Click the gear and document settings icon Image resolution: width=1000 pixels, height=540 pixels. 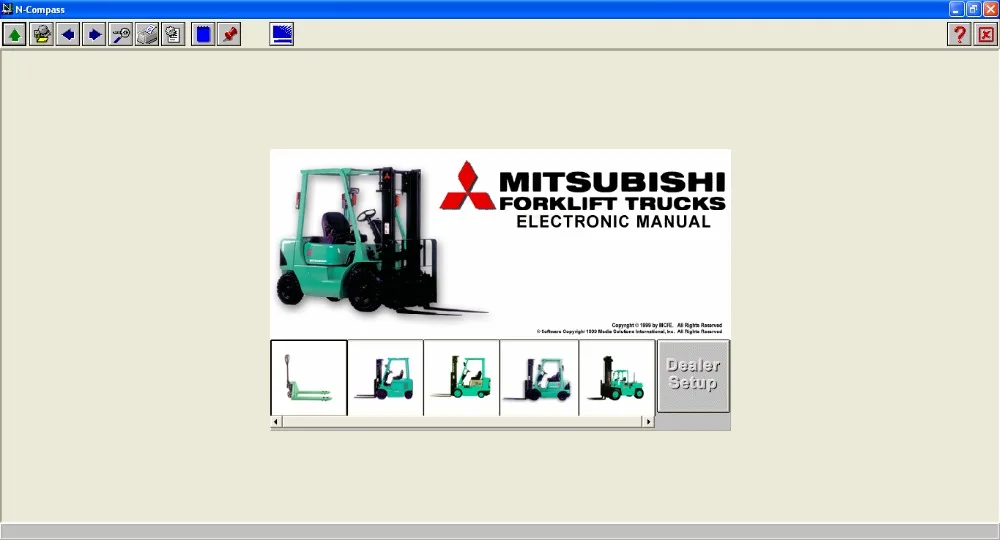173,34
